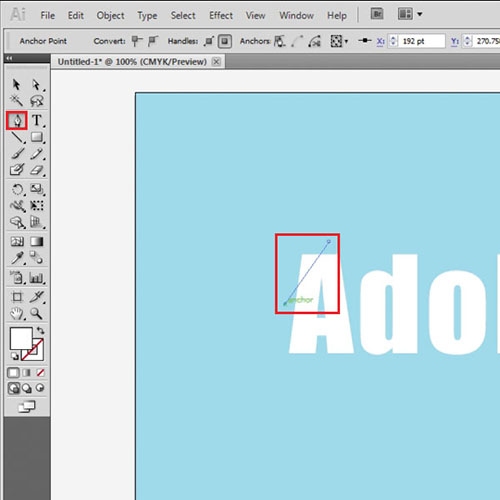Select the Pencil tool

[x=37, y=154]
